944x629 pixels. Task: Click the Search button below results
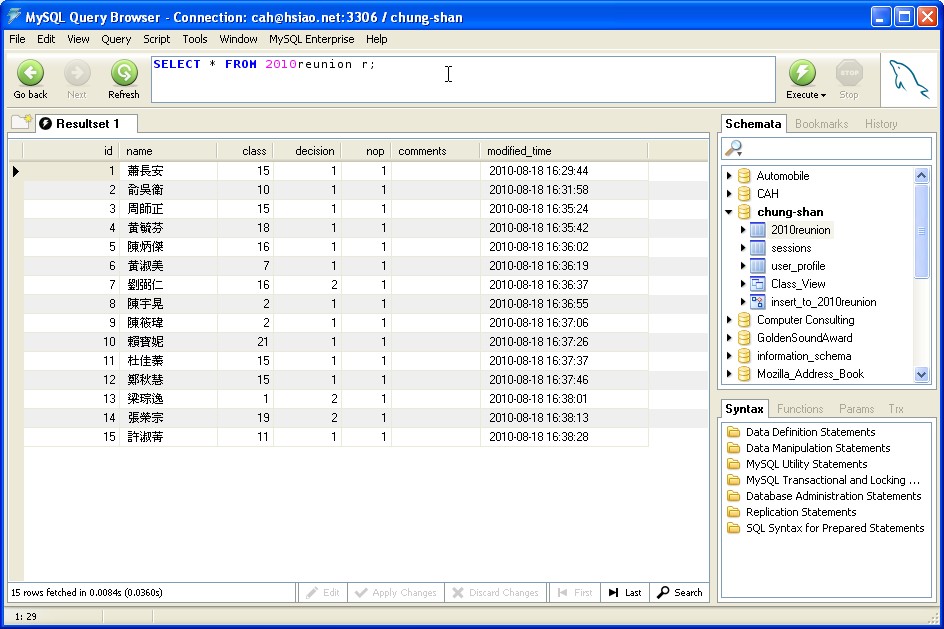click(679, 592)
